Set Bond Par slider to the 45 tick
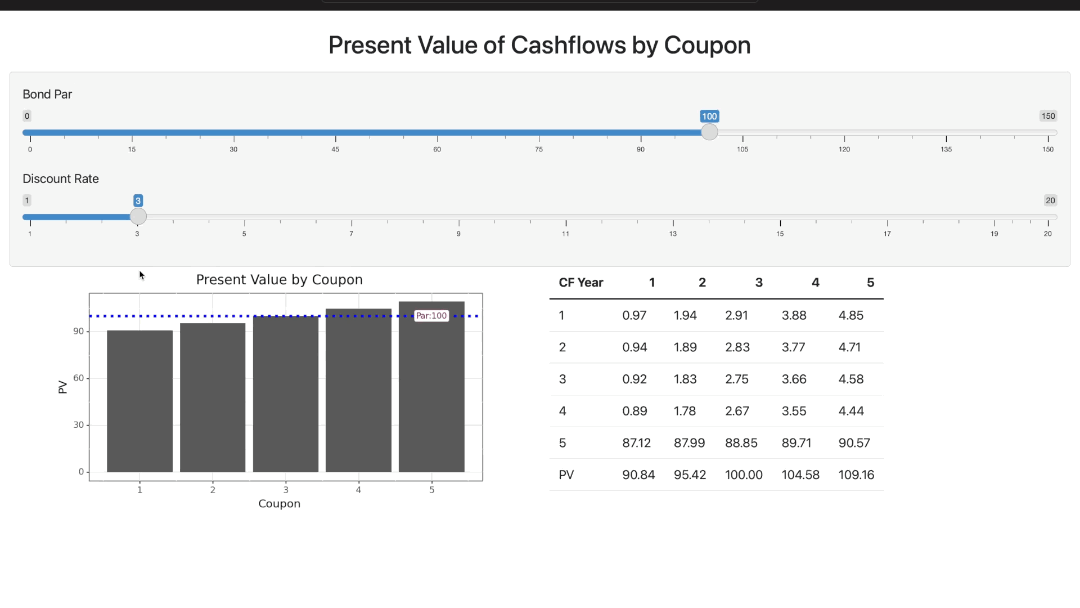 [335, 132]
